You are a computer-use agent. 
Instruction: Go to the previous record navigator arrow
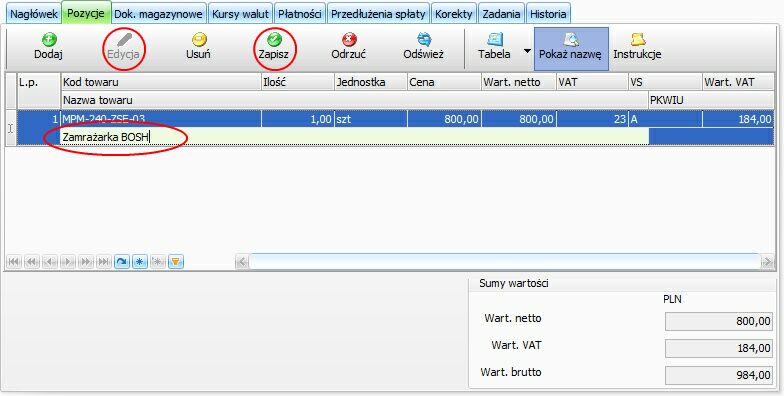tap(50, 262)
